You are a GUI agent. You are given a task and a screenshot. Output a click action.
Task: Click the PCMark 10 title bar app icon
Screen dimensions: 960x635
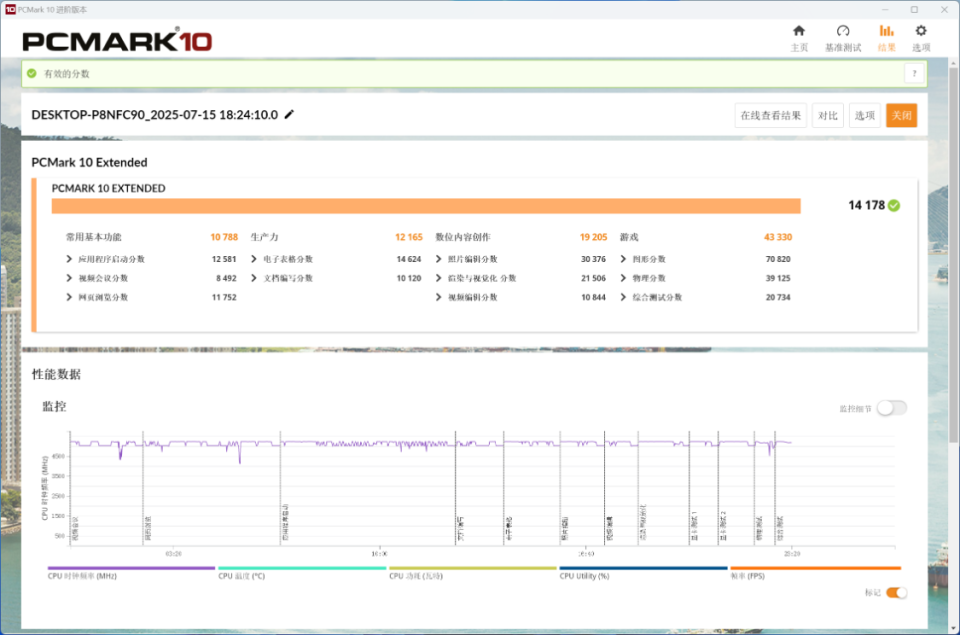[10, 10]
